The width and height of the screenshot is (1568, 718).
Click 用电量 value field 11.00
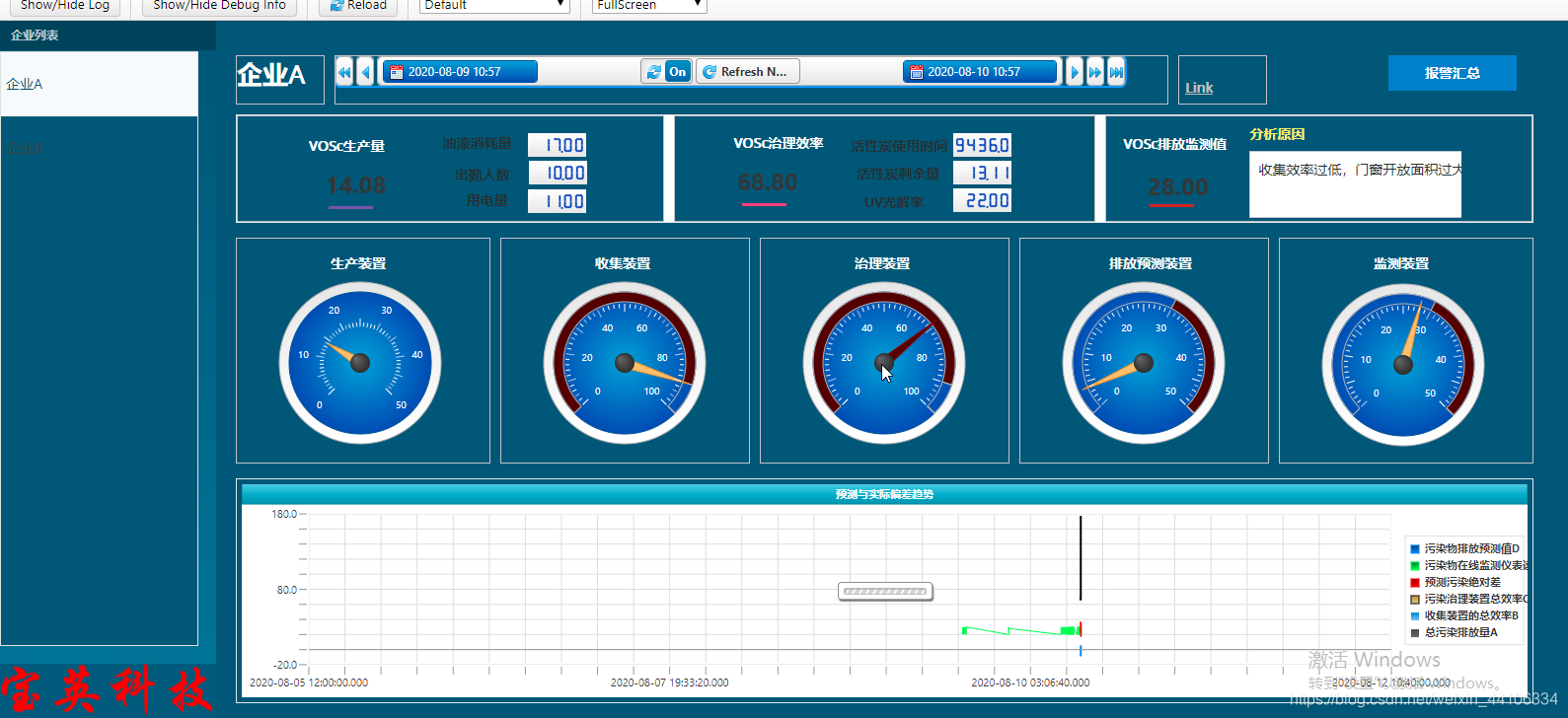pyautogui.click(x=557, y=201)
